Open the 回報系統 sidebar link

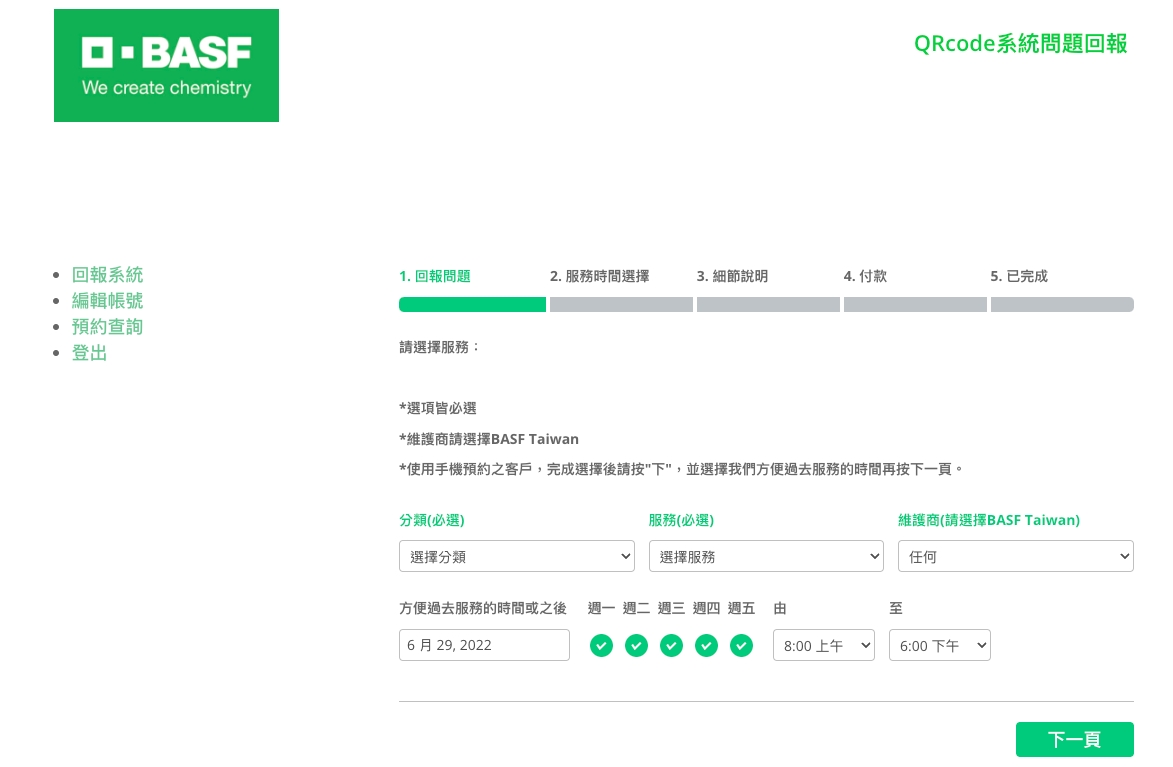click(x=107, y=275)
